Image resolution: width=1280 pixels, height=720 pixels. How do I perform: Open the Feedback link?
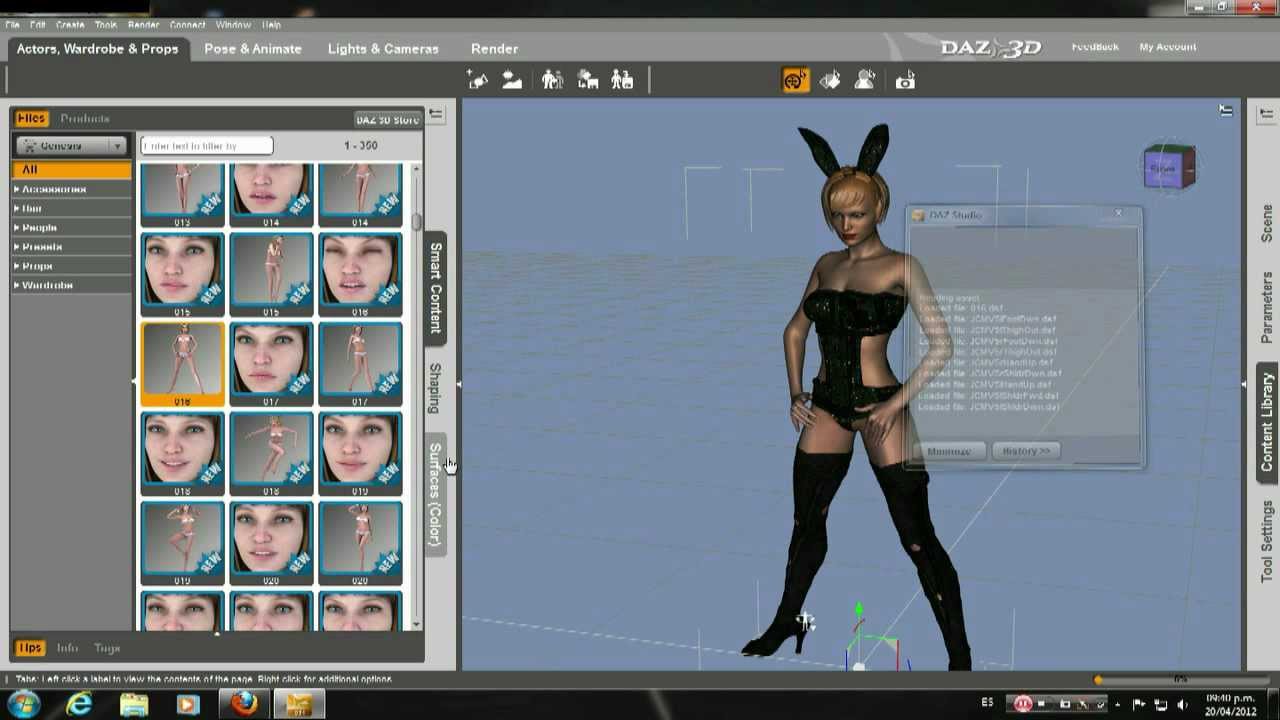[1095, 47]
